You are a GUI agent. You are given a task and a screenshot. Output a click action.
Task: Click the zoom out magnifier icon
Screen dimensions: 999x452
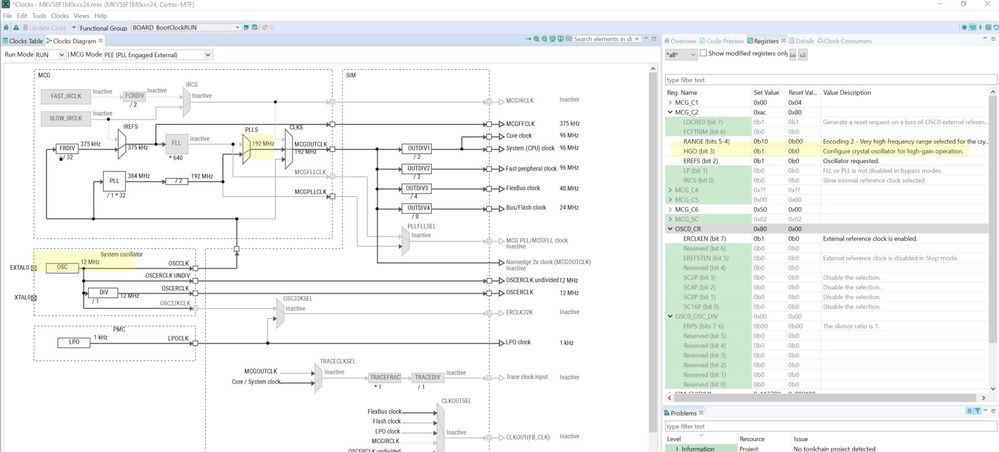pyautogui.click(x=545, y=40)
